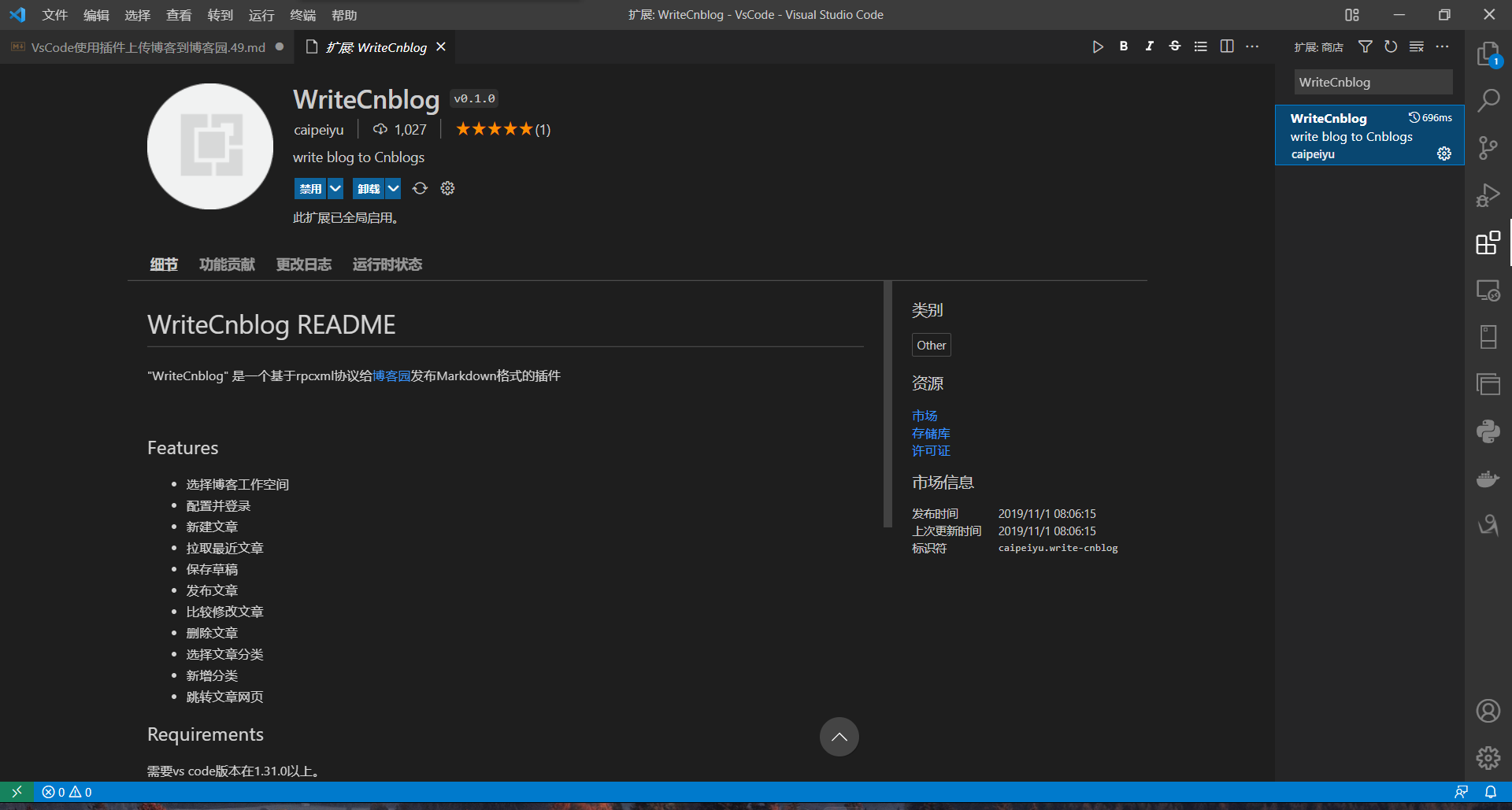Customize layout icon in title bar
The height and width of the screenshot is (810, 1512).
[1352, 15]
